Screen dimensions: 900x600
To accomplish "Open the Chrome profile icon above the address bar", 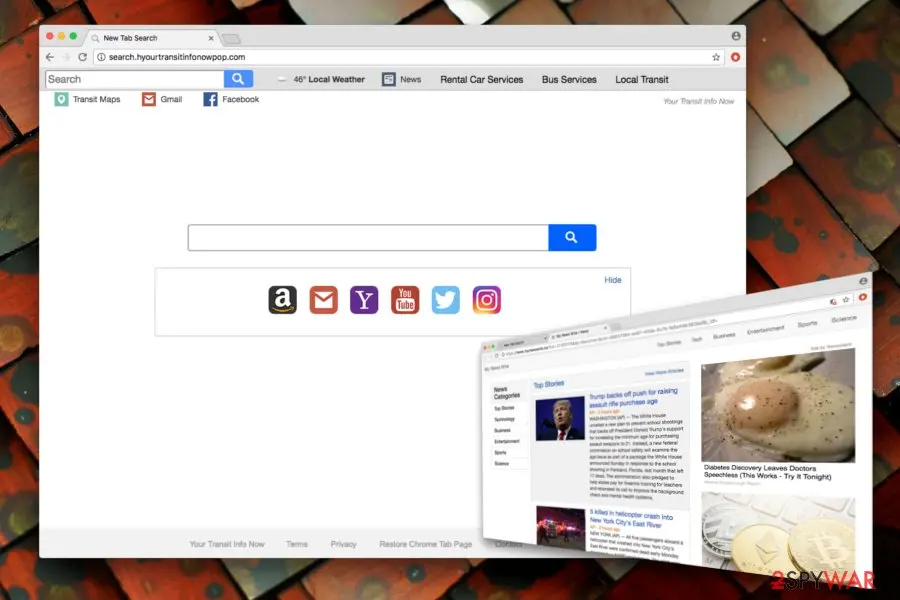I will [736, 36].
